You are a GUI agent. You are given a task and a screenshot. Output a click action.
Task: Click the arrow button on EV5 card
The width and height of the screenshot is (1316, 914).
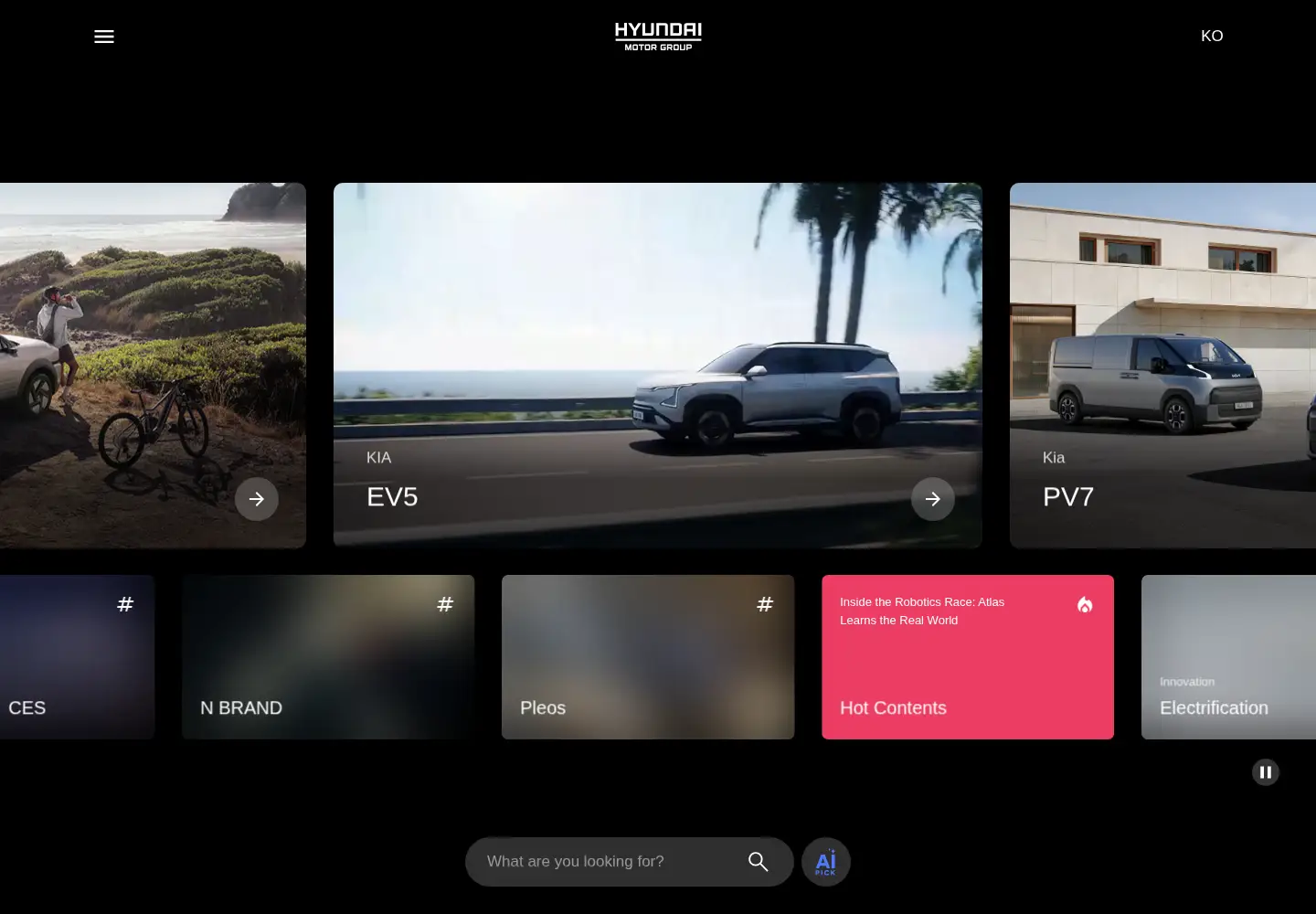tap(933, 499)
